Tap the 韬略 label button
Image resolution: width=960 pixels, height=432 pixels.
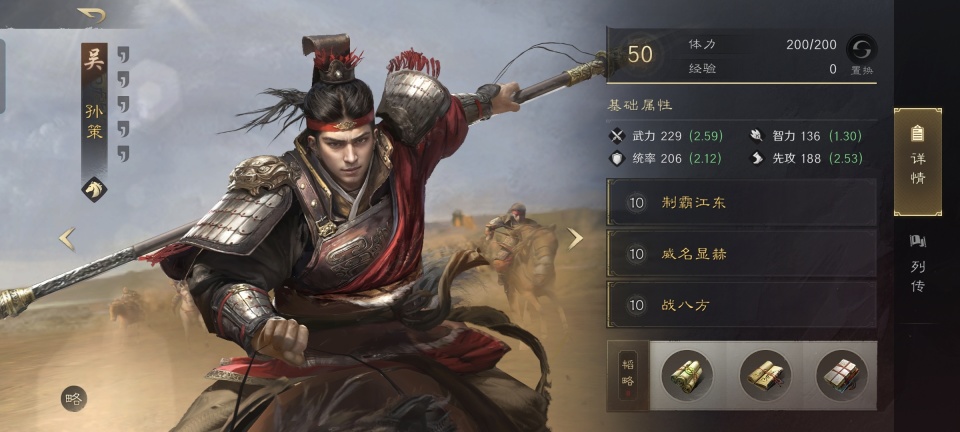(628, 375)
